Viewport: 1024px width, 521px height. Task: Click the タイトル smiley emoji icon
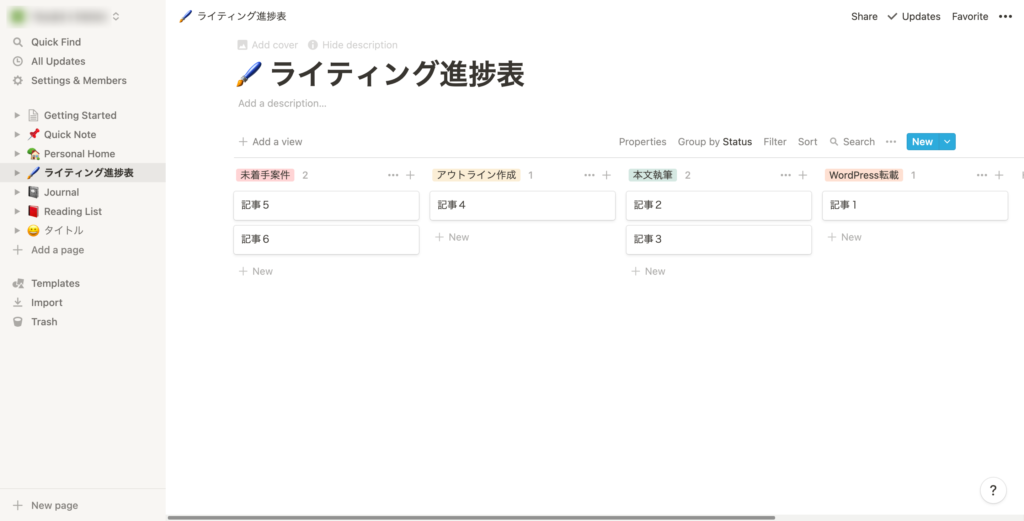(x=33, y=230)
